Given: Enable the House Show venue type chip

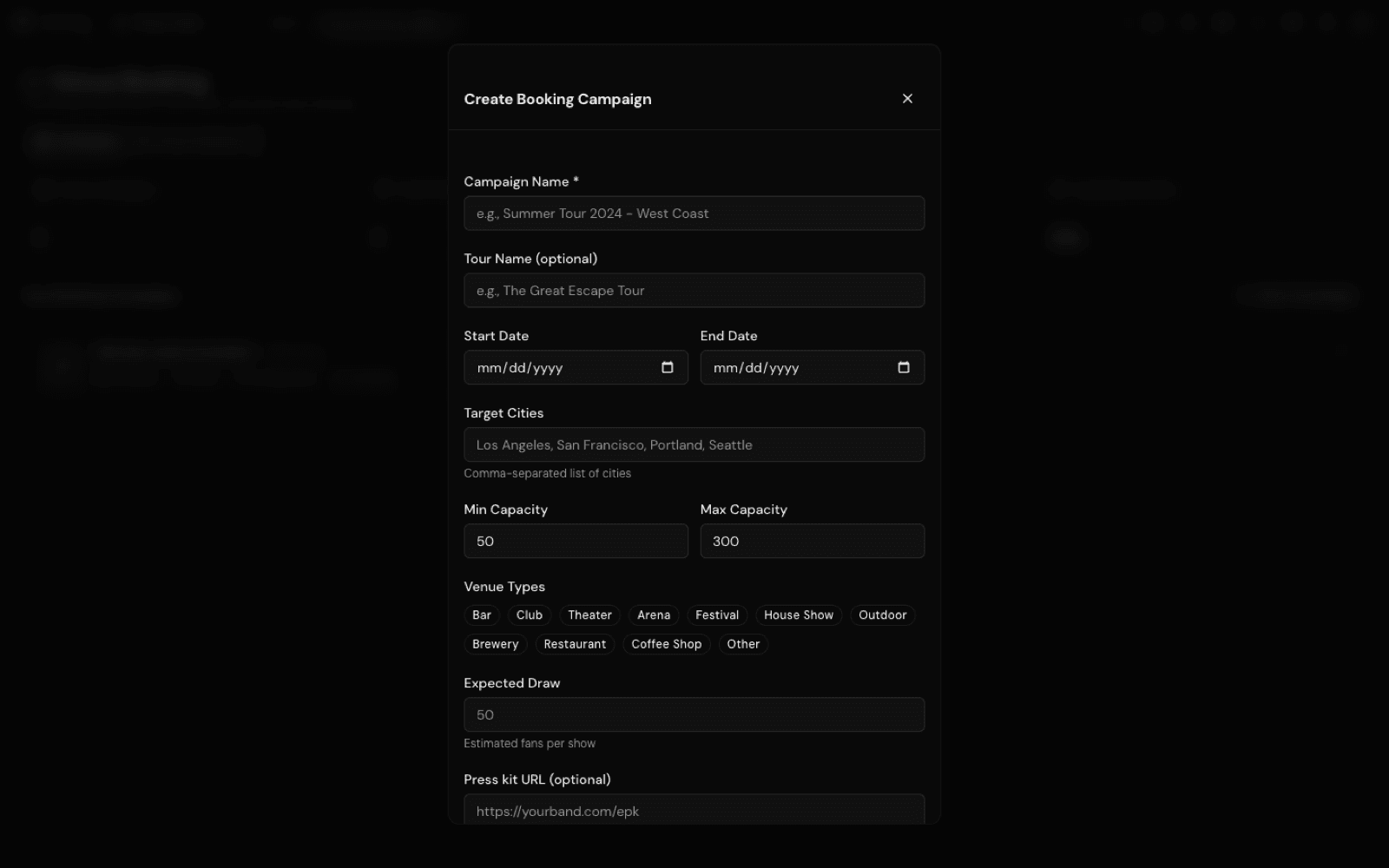Looking at the screenshot, I should click(799, 615).
